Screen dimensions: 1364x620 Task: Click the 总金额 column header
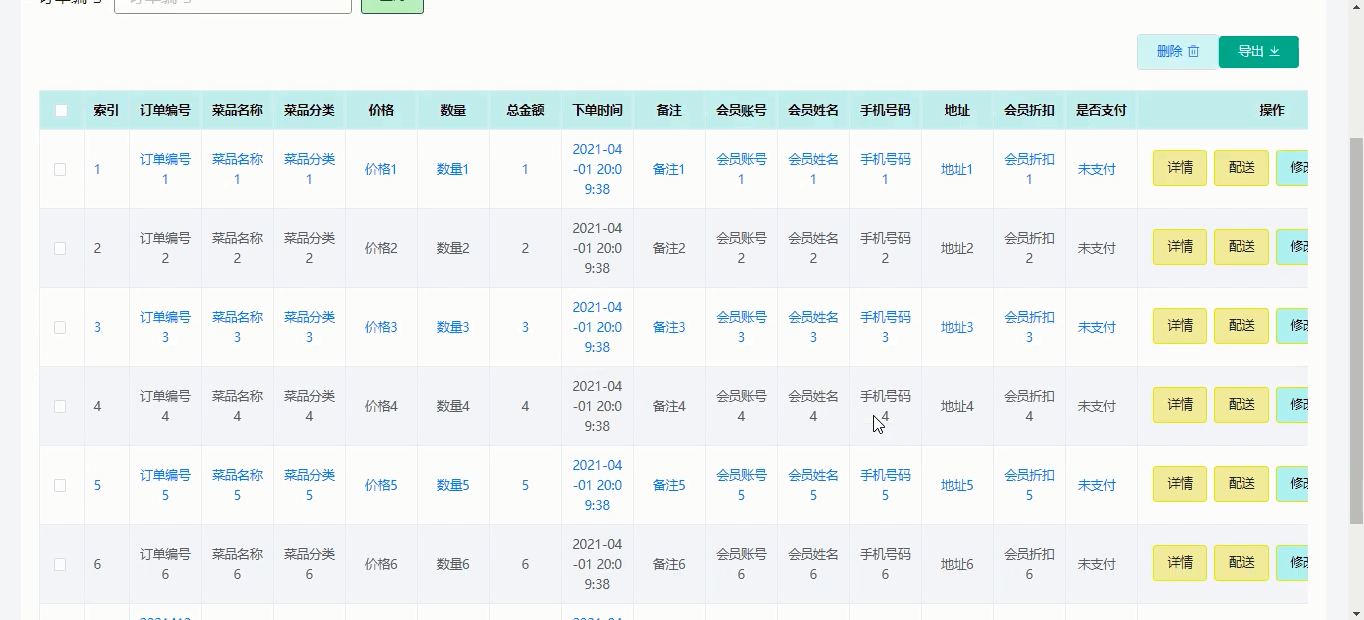(525, 111)
